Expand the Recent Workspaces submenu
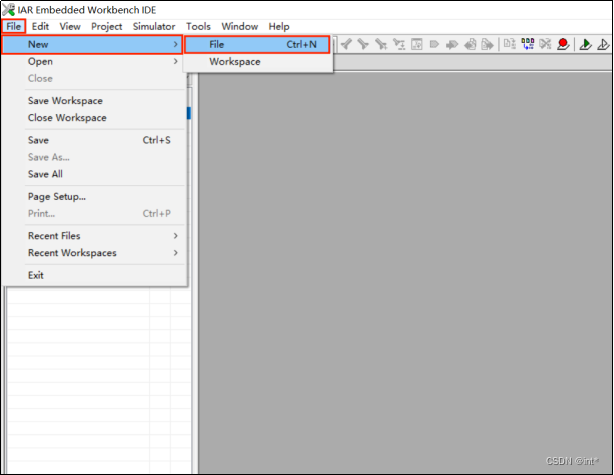Viewport: 614px width, 475px height. (x=94, y=253)
